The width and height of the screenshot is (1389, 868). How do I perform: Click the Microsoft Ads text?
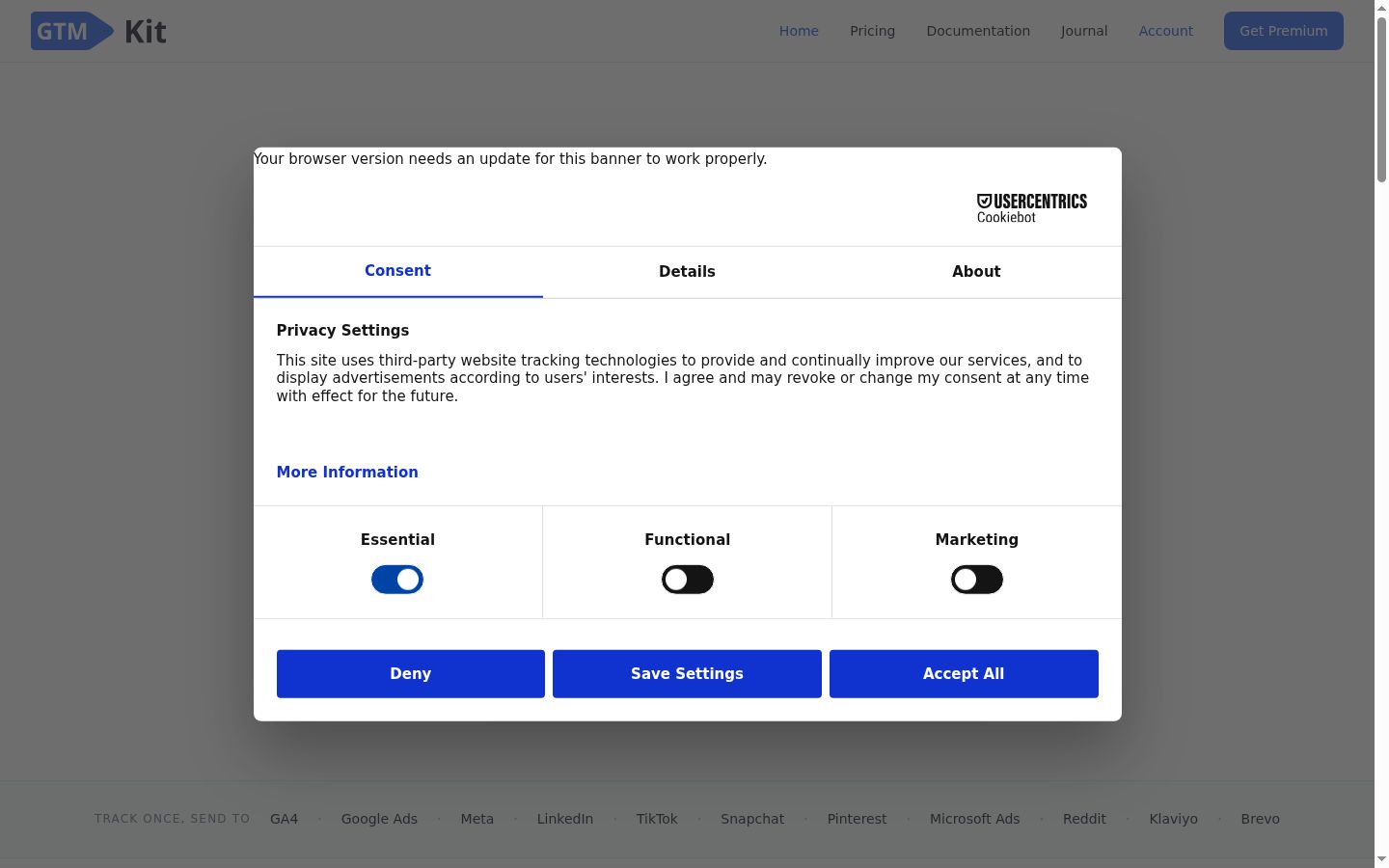(974, 819)
